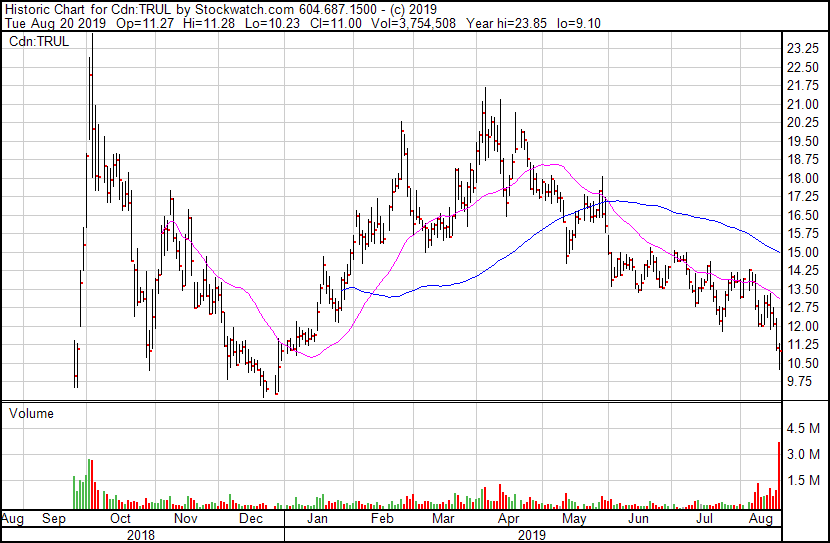Screen dimensions: 830x543
Task: Click the 'Hi=11.28' high price text
Action: pyautogui.click(x=209, y=24)
